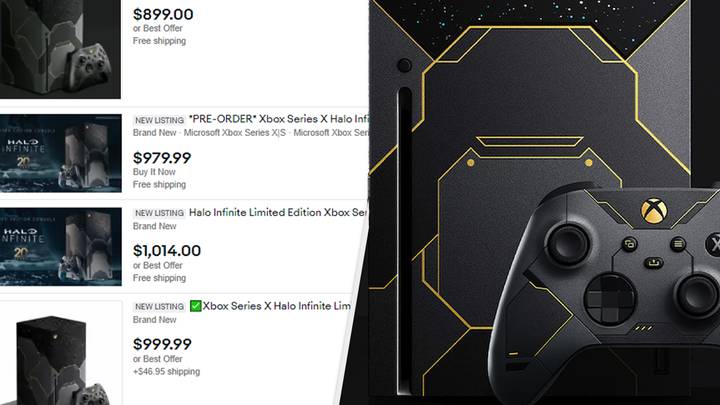Image resolution: width=720 pixels, height=405 pixels.
Task: Click the thumbnail of the $1,014.00 listing
Action: (x=62, y=247)
